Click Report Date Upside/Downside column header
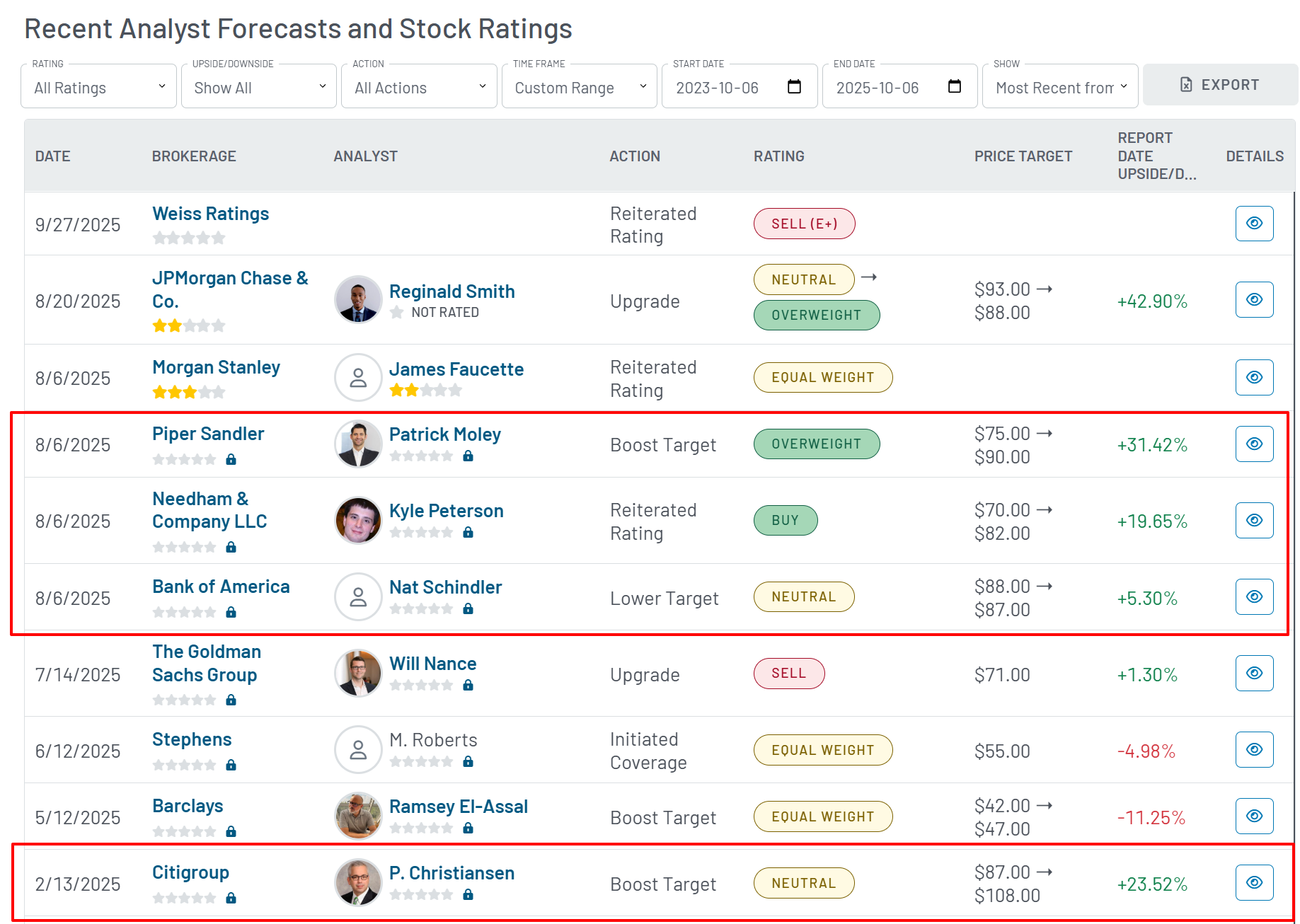1300x924 pixels. pyautogui.click(x=1157, y=156)
